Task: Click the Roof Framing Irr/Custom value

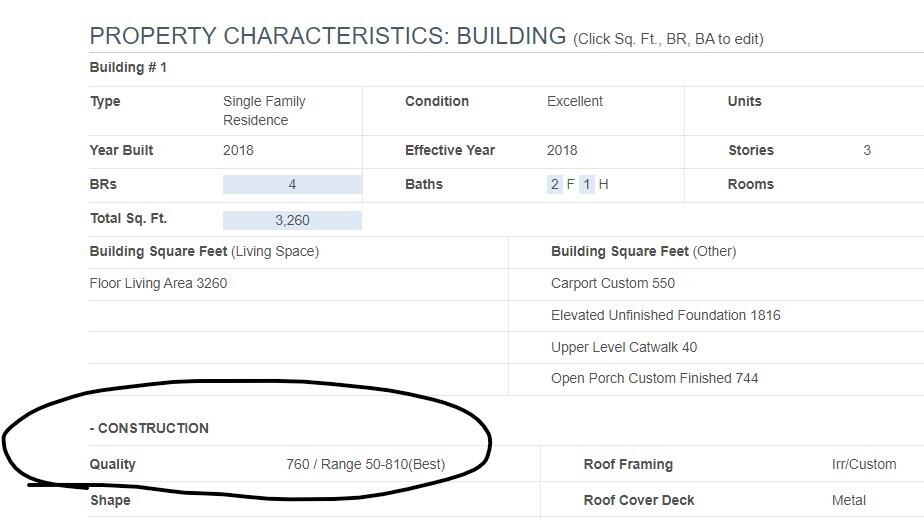Action: (x=864, y=464)
